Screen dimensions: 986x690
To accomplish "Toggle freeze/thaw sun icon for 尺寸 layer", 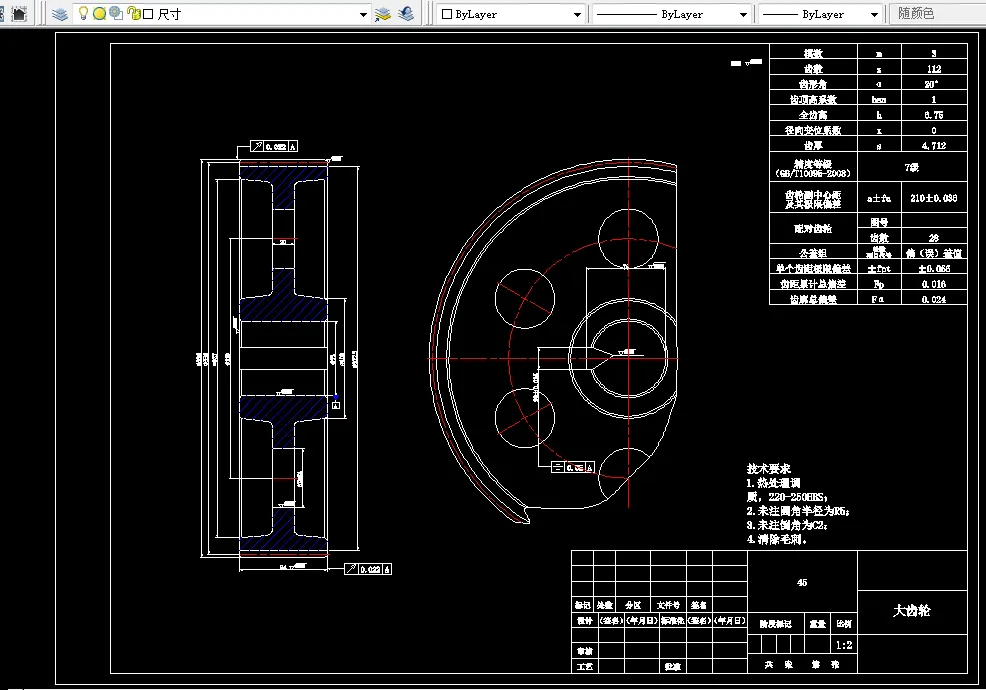I will click(99, 14).
